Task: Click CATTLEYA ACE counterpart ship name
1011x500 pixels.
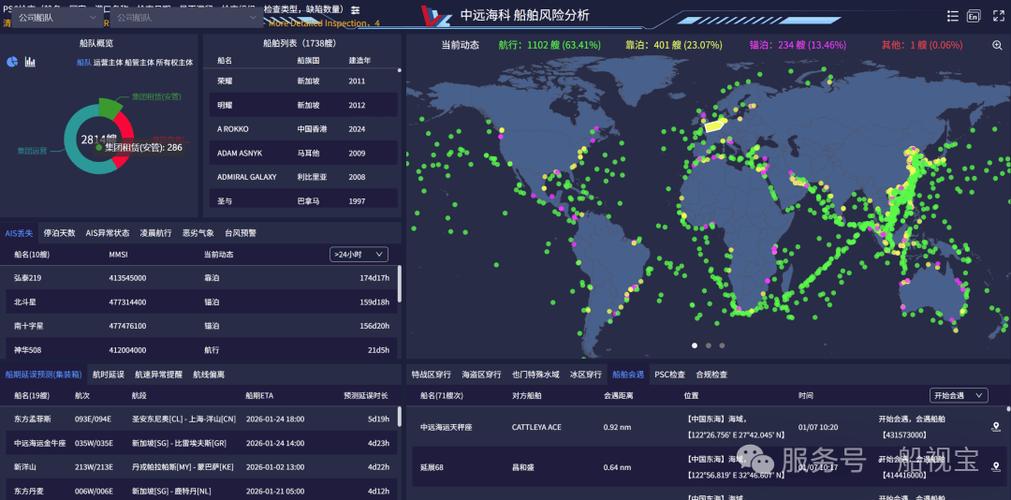Action: [x=536, y=427]
